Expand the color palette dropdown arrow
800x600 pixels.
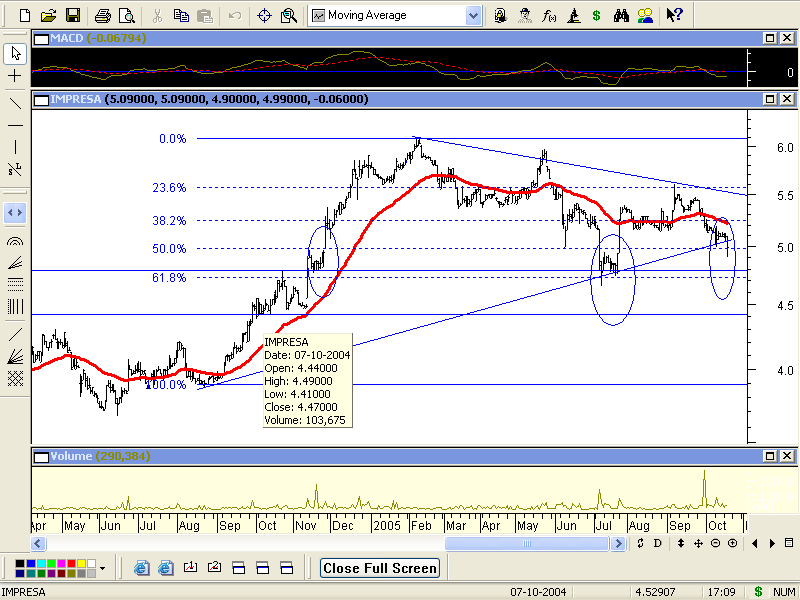click(103, 568)
